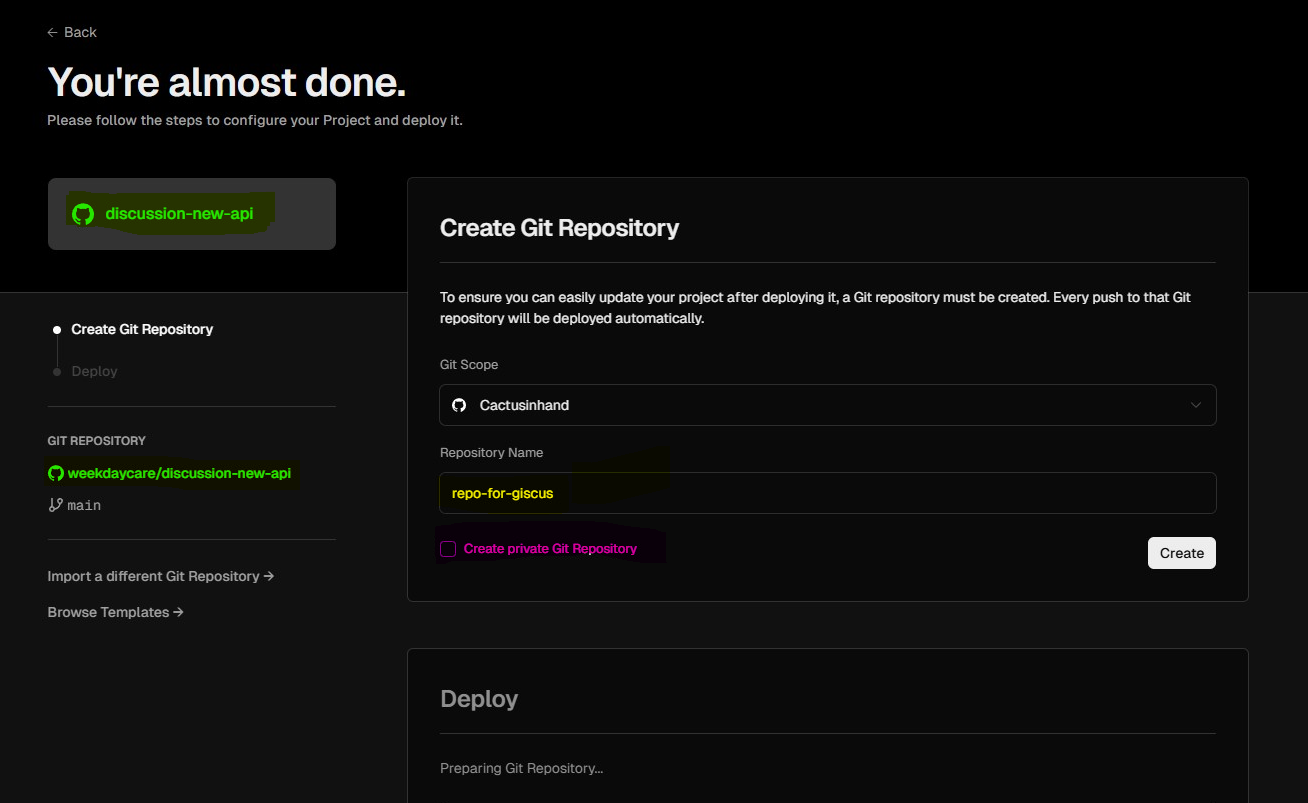Viewport: 1308px width, 803px height.
Task: Open the weekdaycare/discussion-new-api repository link
Action: [x=179, y=473]
